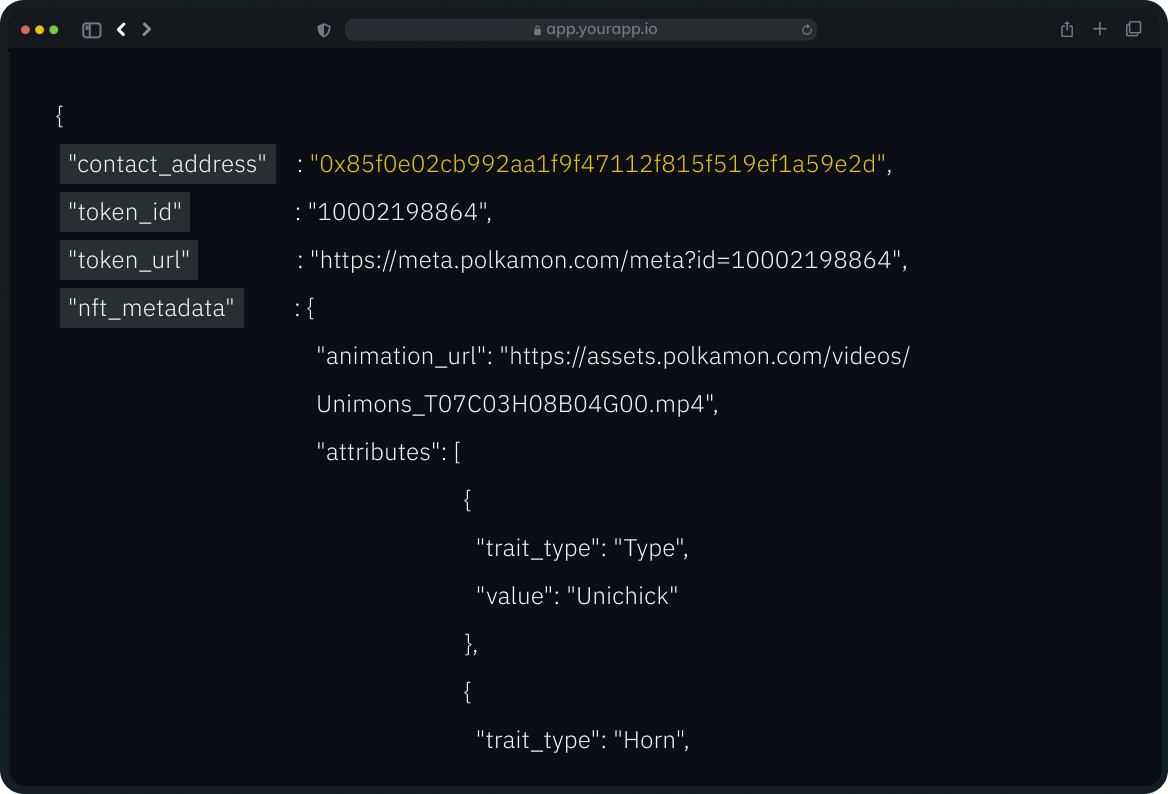Open a new tab with plus icon
The width and height of the screenshot is (1168, 794).
coord(1100,30)
